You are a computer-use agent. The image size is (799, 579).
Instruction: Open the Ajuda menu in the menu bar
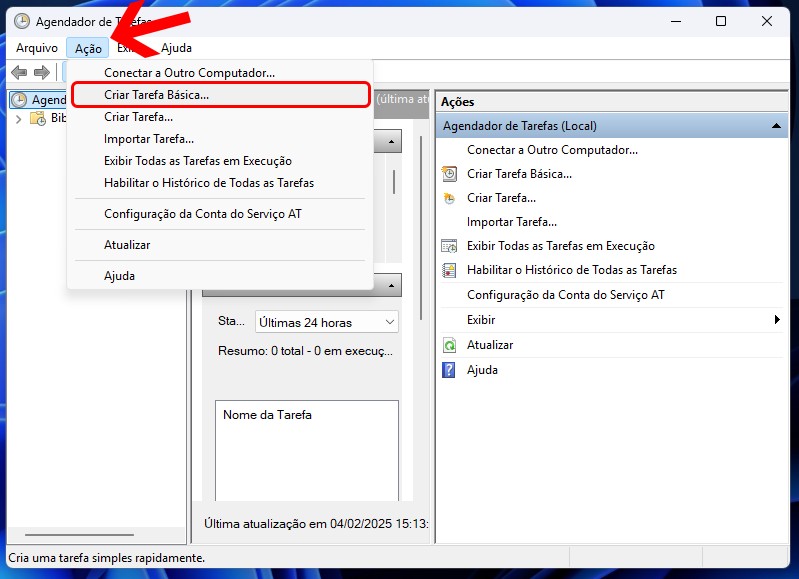[x=176, y=48]
